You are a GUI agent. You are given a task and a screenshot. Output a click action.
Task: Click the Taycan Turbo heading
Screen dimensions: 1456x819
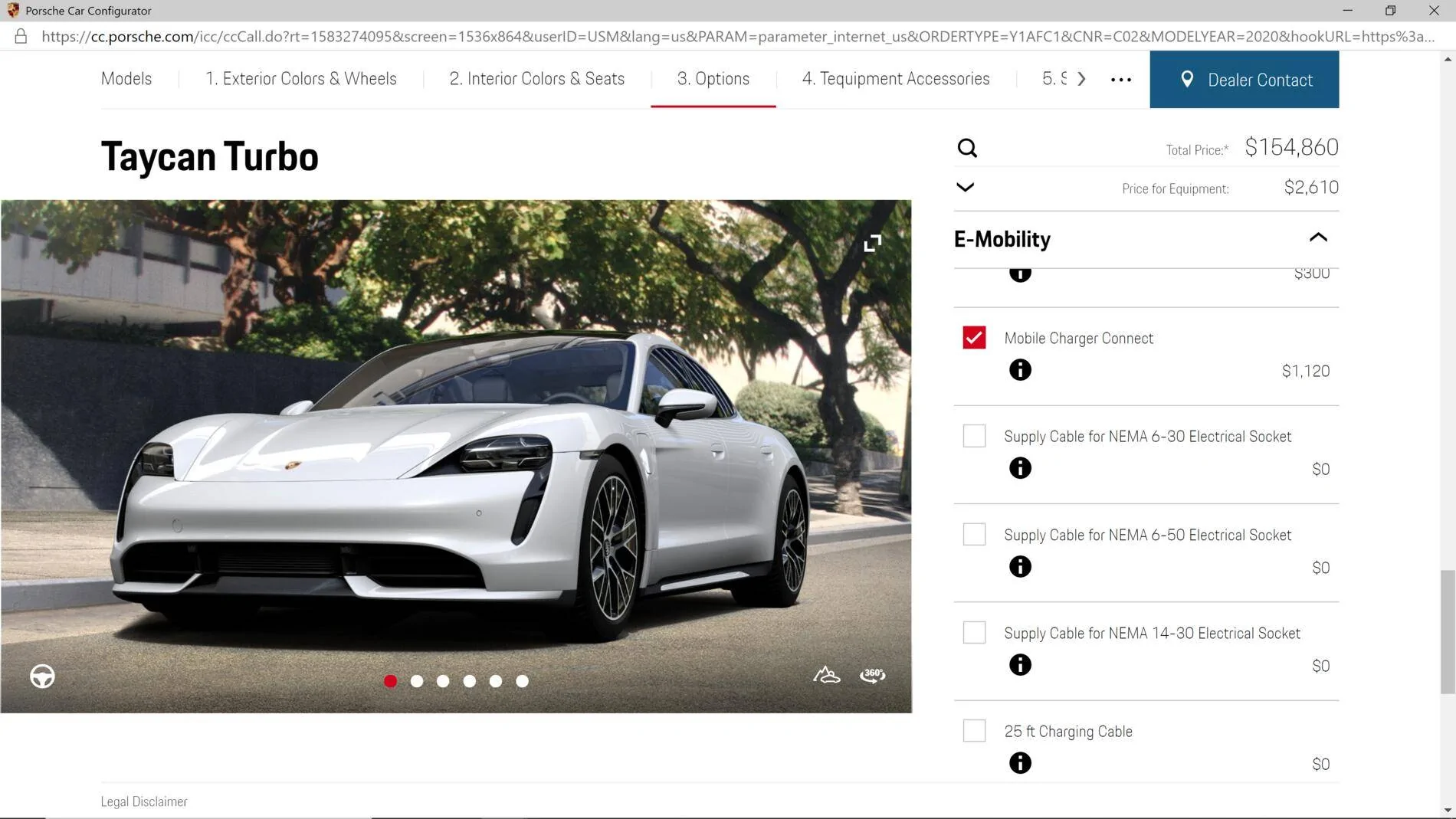209,156
